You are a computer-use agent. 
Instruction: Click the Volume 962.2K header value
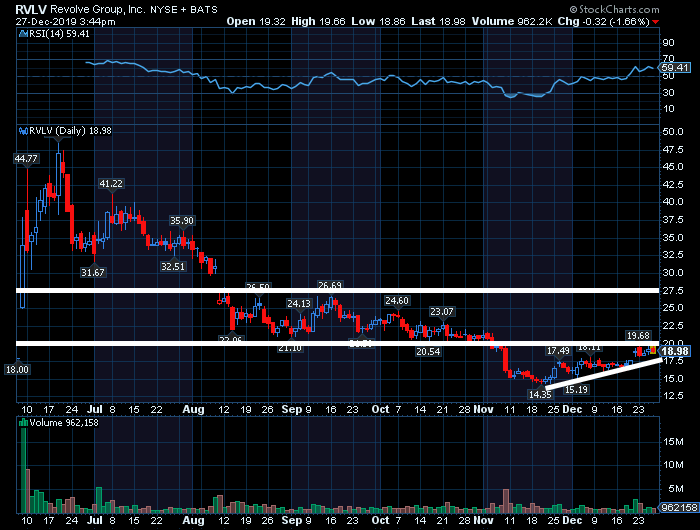(513, 21)
